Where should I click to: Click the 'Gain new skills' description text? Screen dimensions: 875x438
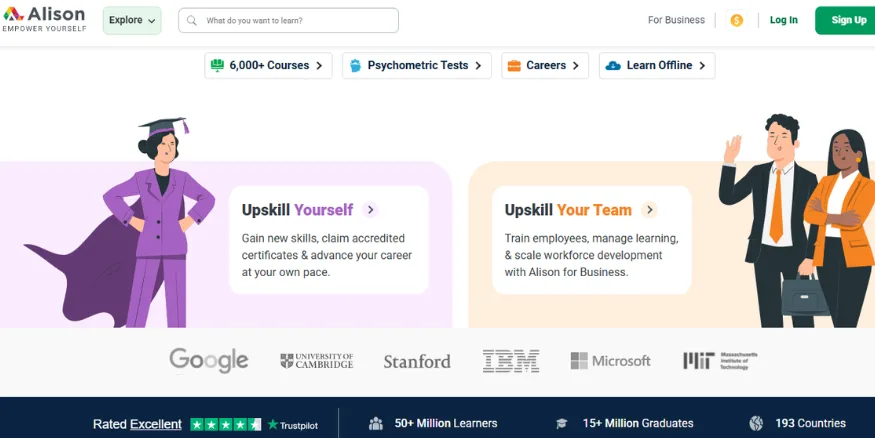point(326,255)
